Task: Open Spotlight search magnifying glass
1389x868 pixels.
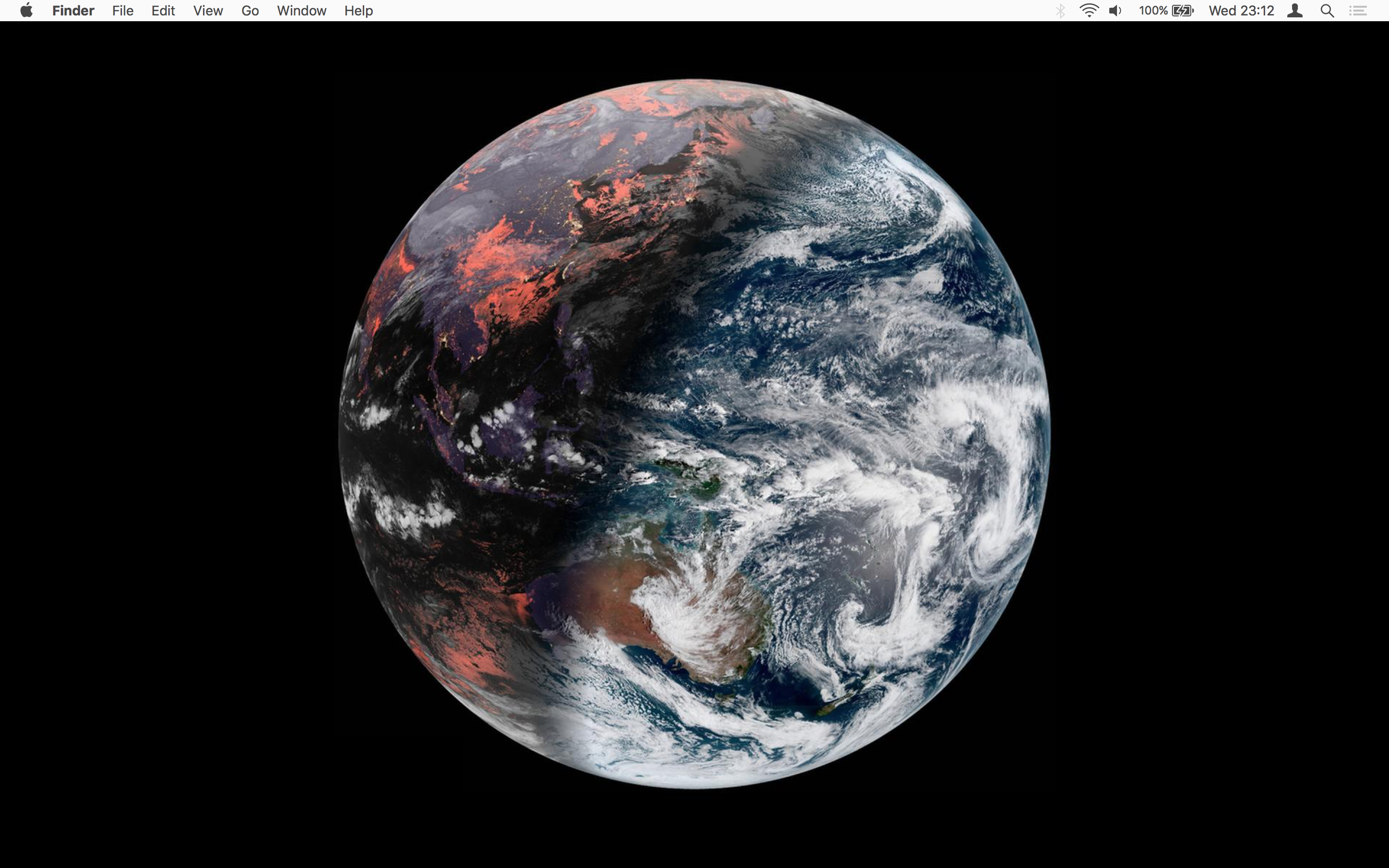Action: point(1326,10)
